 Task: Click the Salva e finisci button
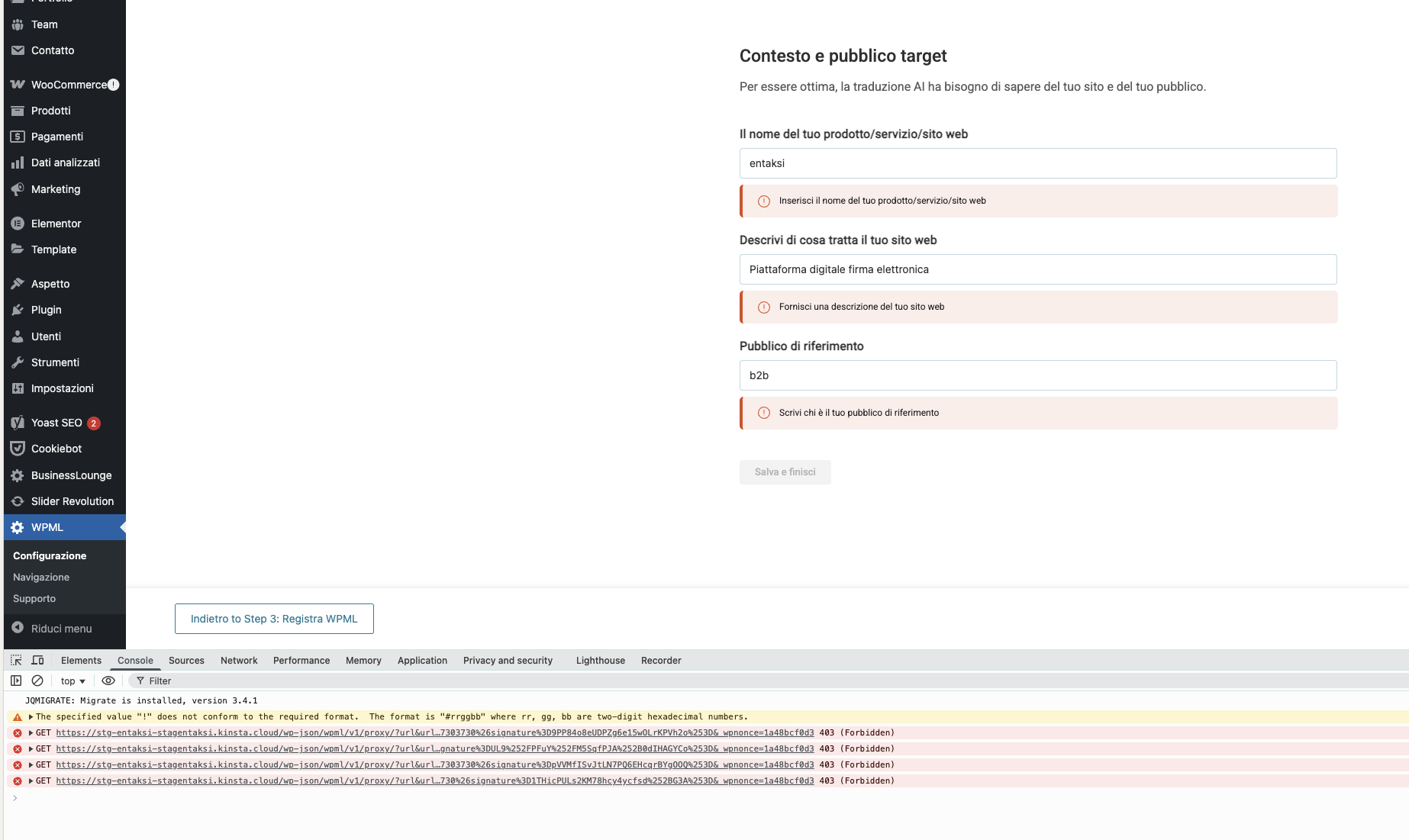785,472
